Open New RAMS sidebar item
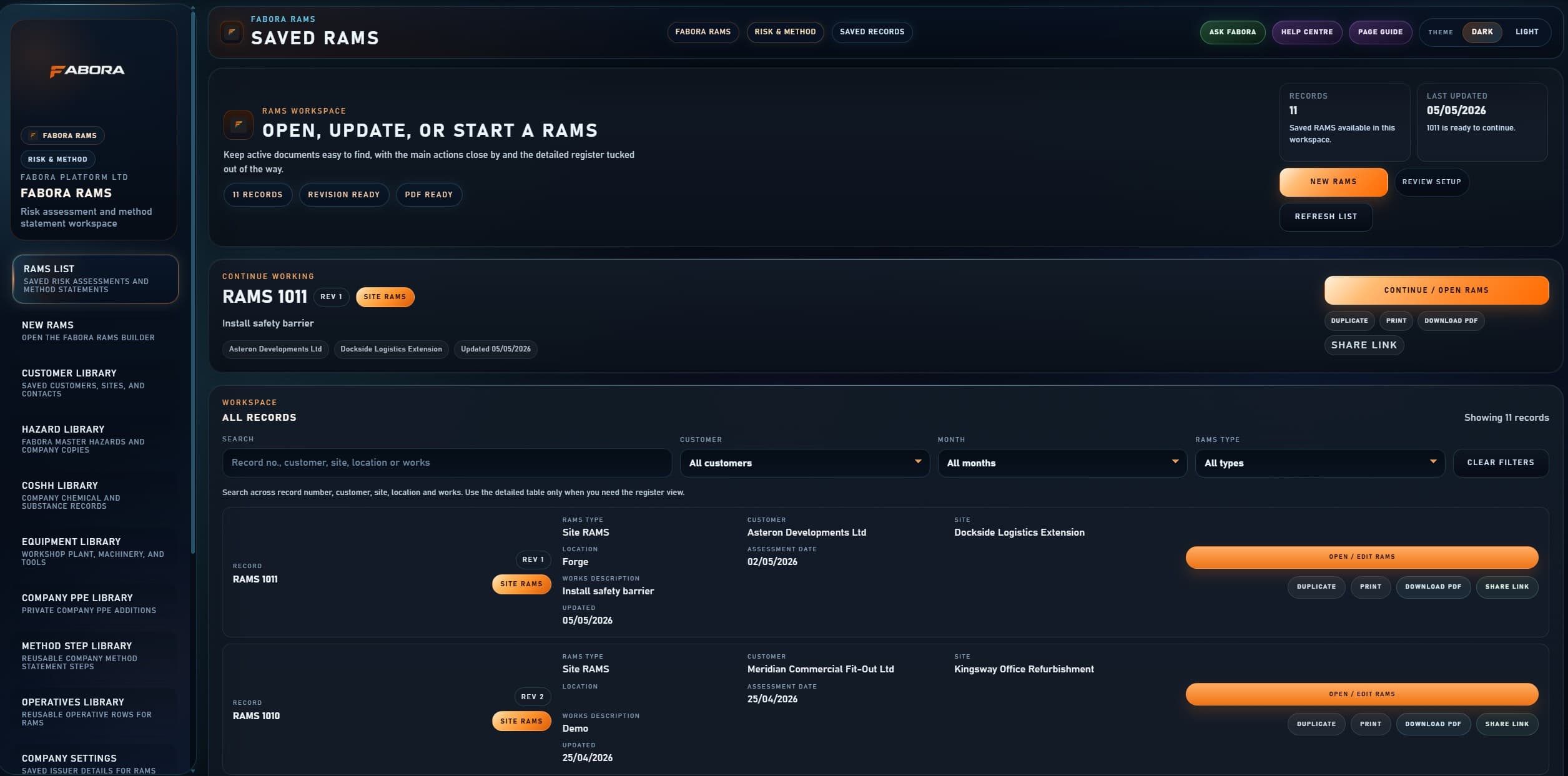Image resolution: width=1568 pixels, height=776 pixels. pyautogui.click(x=96, y=331)
